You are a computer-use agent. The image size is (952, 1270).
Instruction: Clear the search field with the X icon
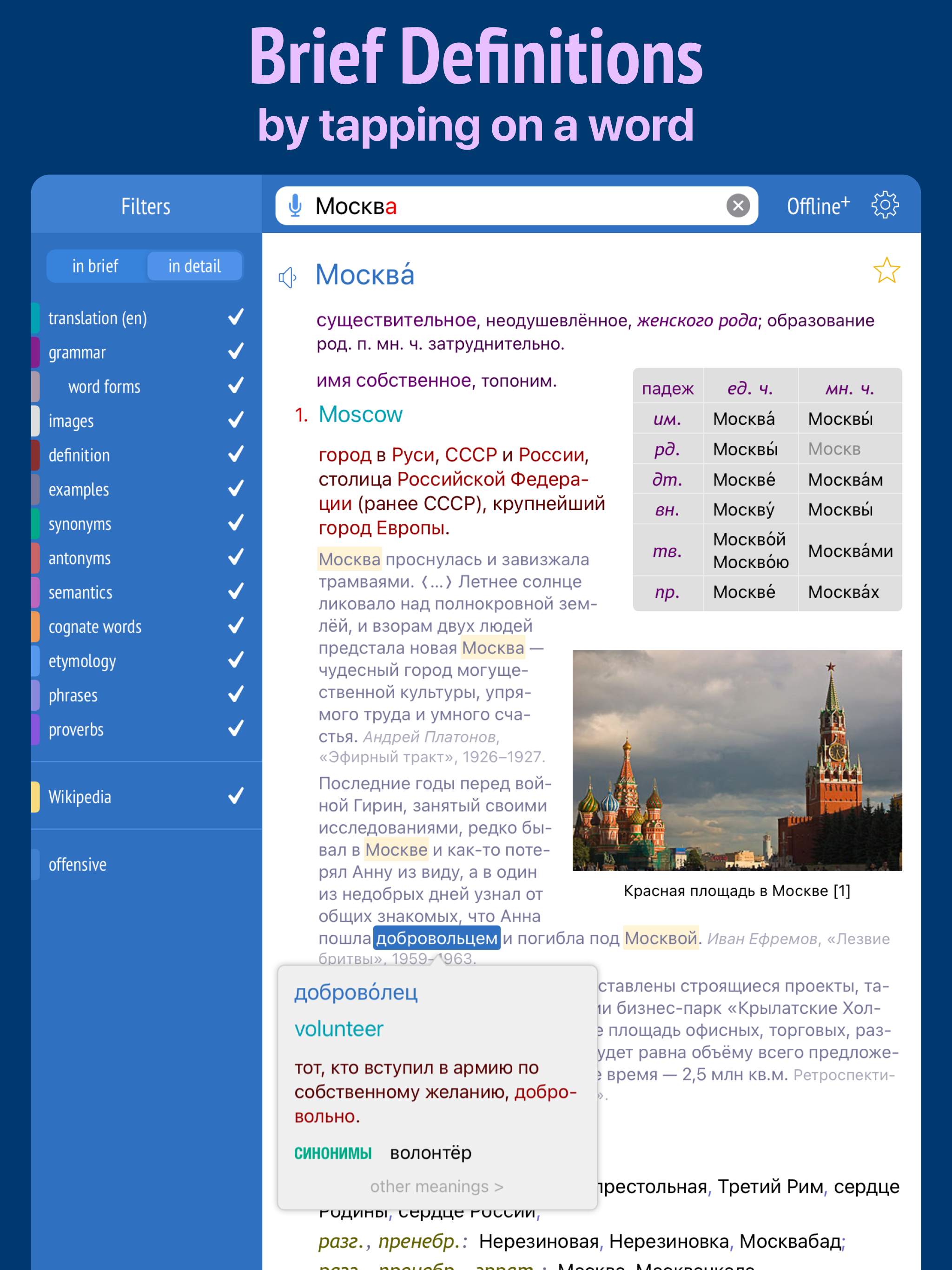[x=738, y=205]
